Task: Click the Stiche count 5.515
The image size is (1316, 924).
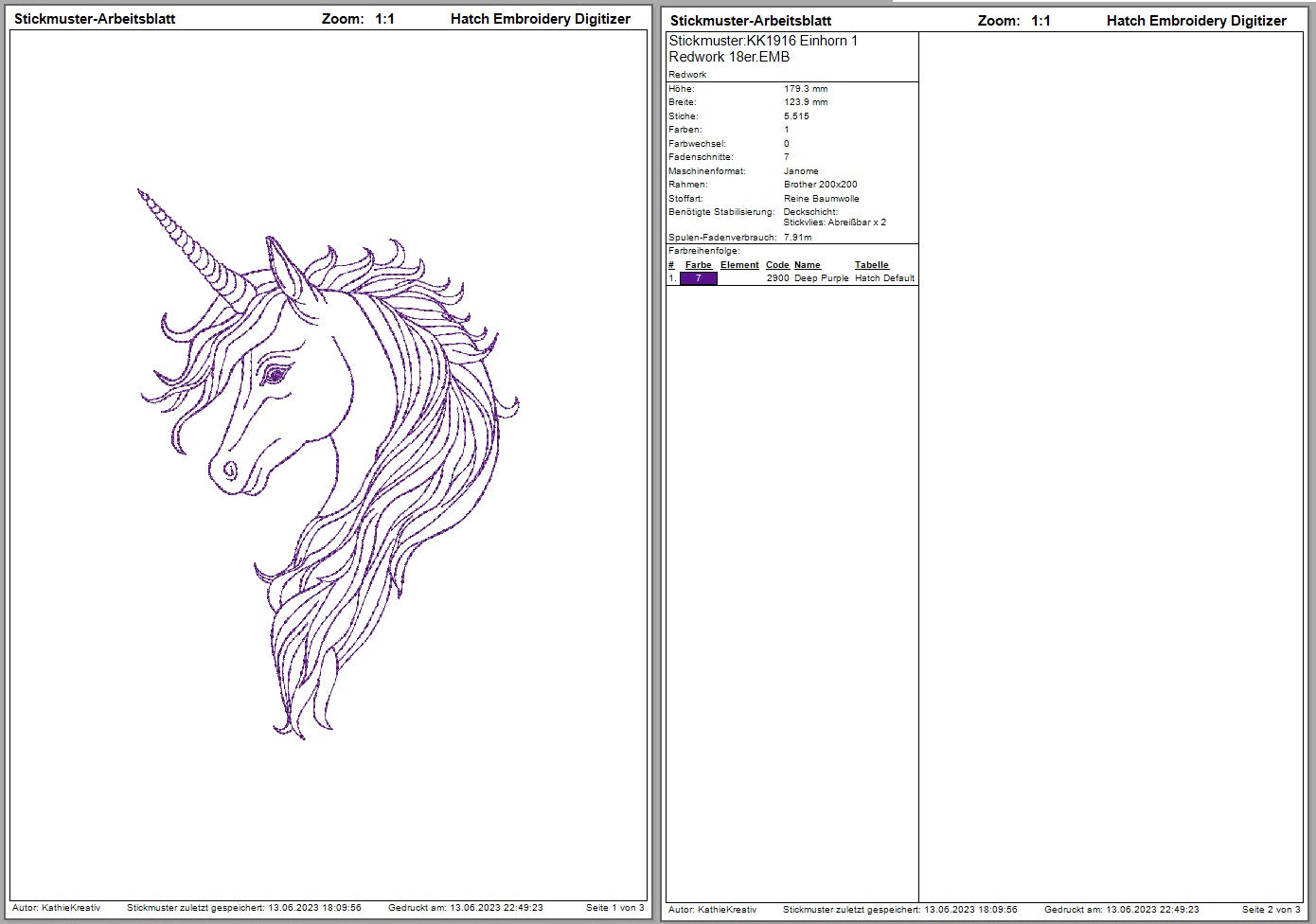Action: 796,116
